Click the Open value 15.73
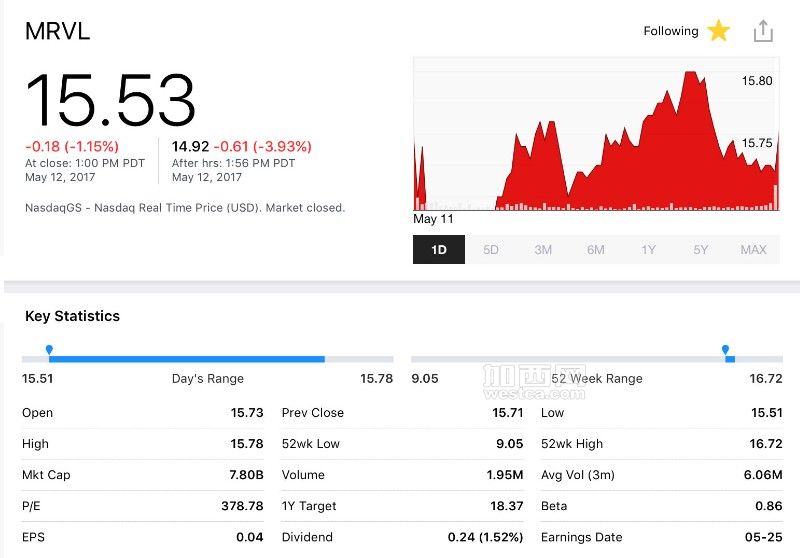Viewport: 800px width, 558px height. [x=247, y=413]
